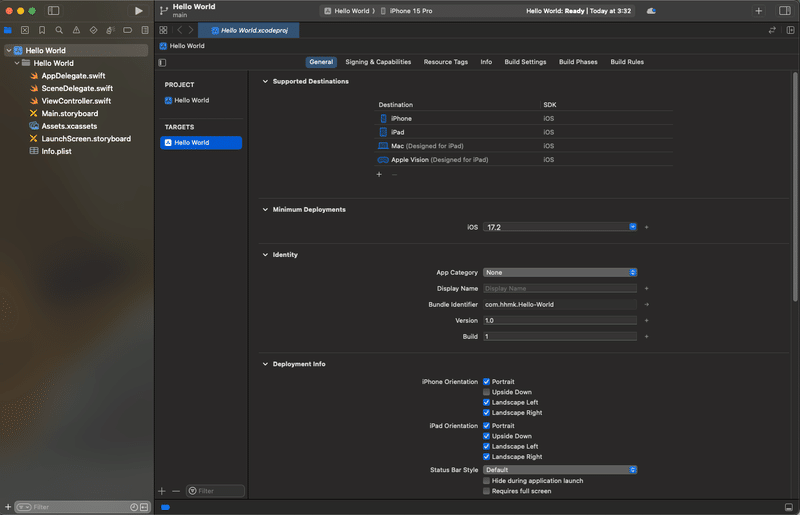
Task: Open ViewController.swift file
Action: click(76, 101)
